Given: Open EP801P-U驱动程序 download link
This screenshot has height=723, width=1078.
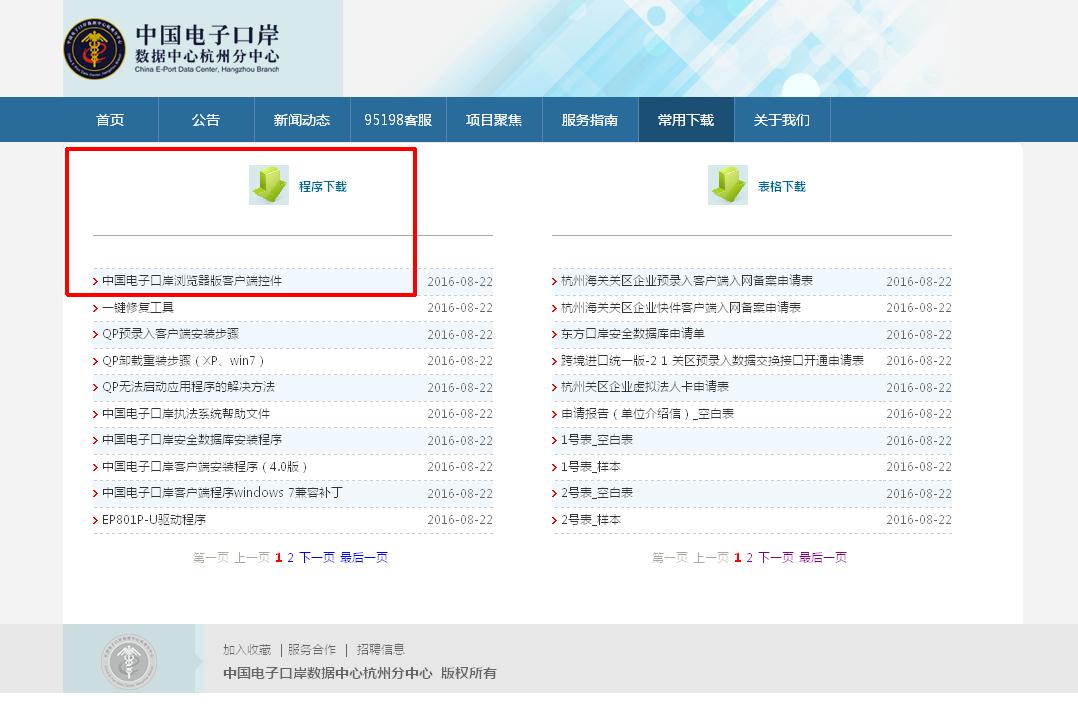Looking at the screenshot, I should [x=154, y=520].
